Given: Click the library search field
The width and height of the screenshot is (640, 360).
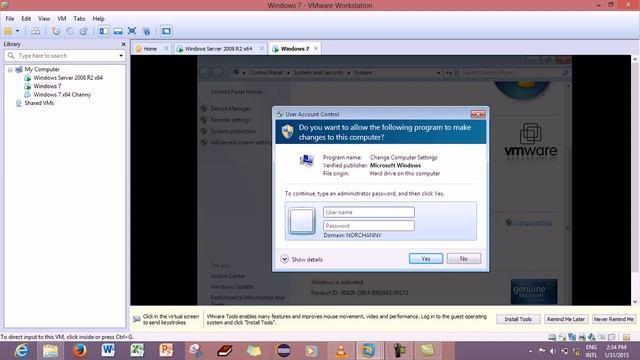Looking at the screenshot, I should (65, 56).
